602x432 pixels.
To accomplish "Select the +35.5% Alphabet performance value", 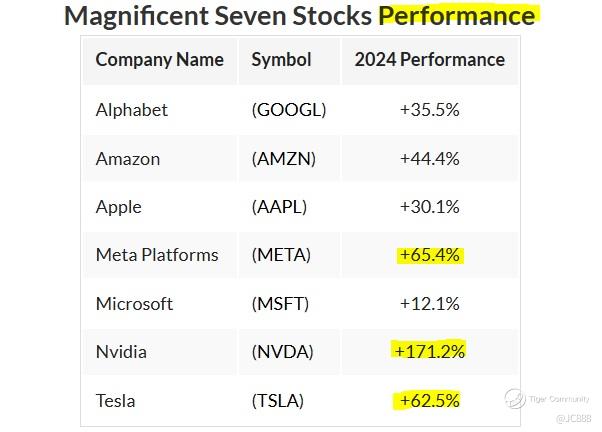I will point(429,110).
